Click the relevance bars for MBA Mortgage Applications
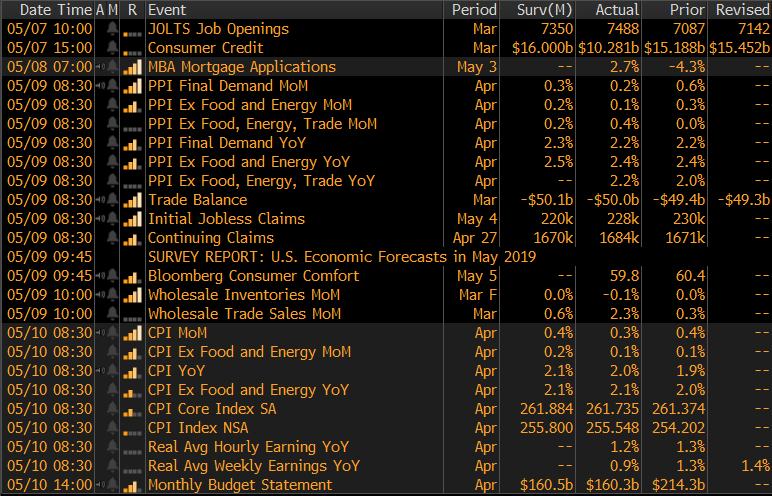 click(132, 67)
